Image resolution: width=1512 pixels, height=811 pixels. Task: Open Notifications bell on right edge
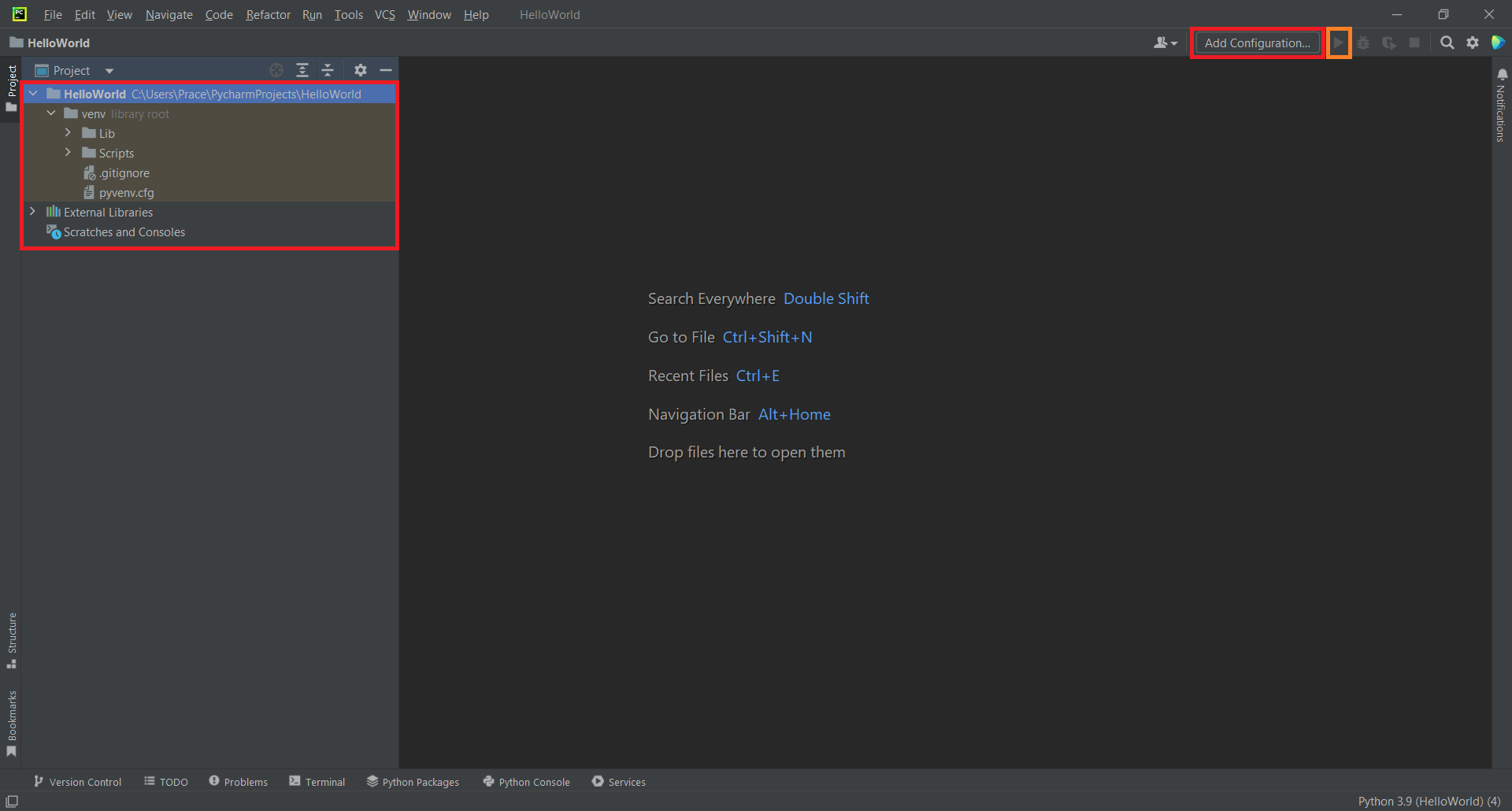[1502, 74]
